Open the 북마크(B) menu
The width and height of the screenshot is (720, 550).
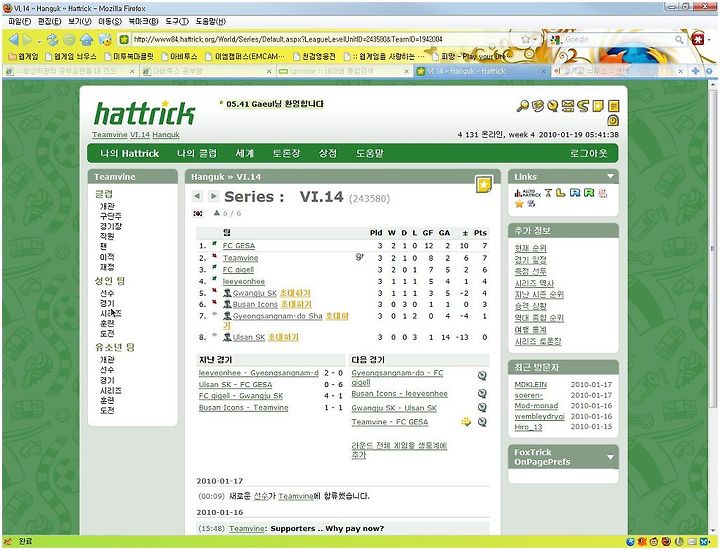pyautogui.click(x=143, y=22)
